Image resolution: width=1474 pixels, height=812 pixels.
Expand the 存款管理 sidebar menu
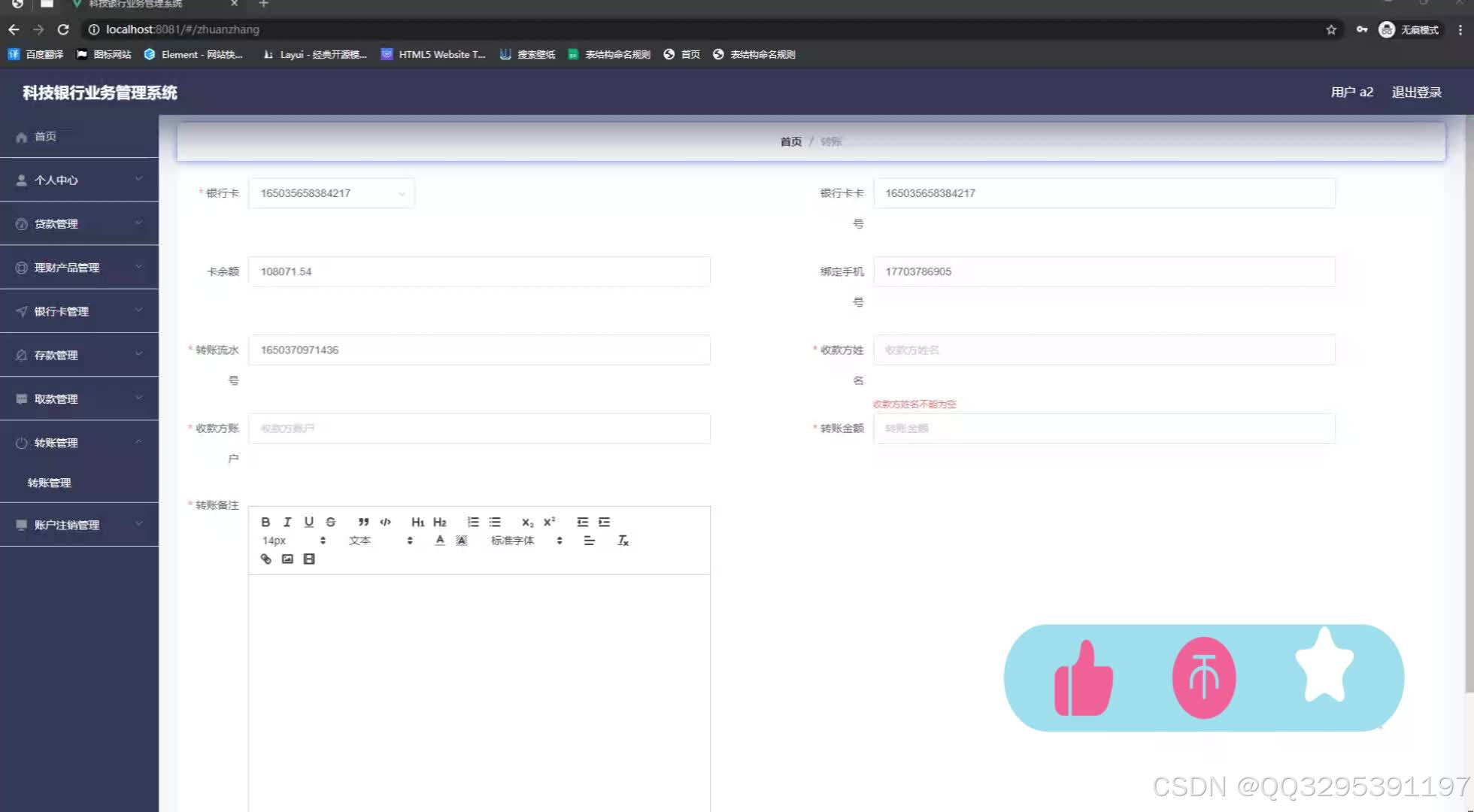coord(79,355)
